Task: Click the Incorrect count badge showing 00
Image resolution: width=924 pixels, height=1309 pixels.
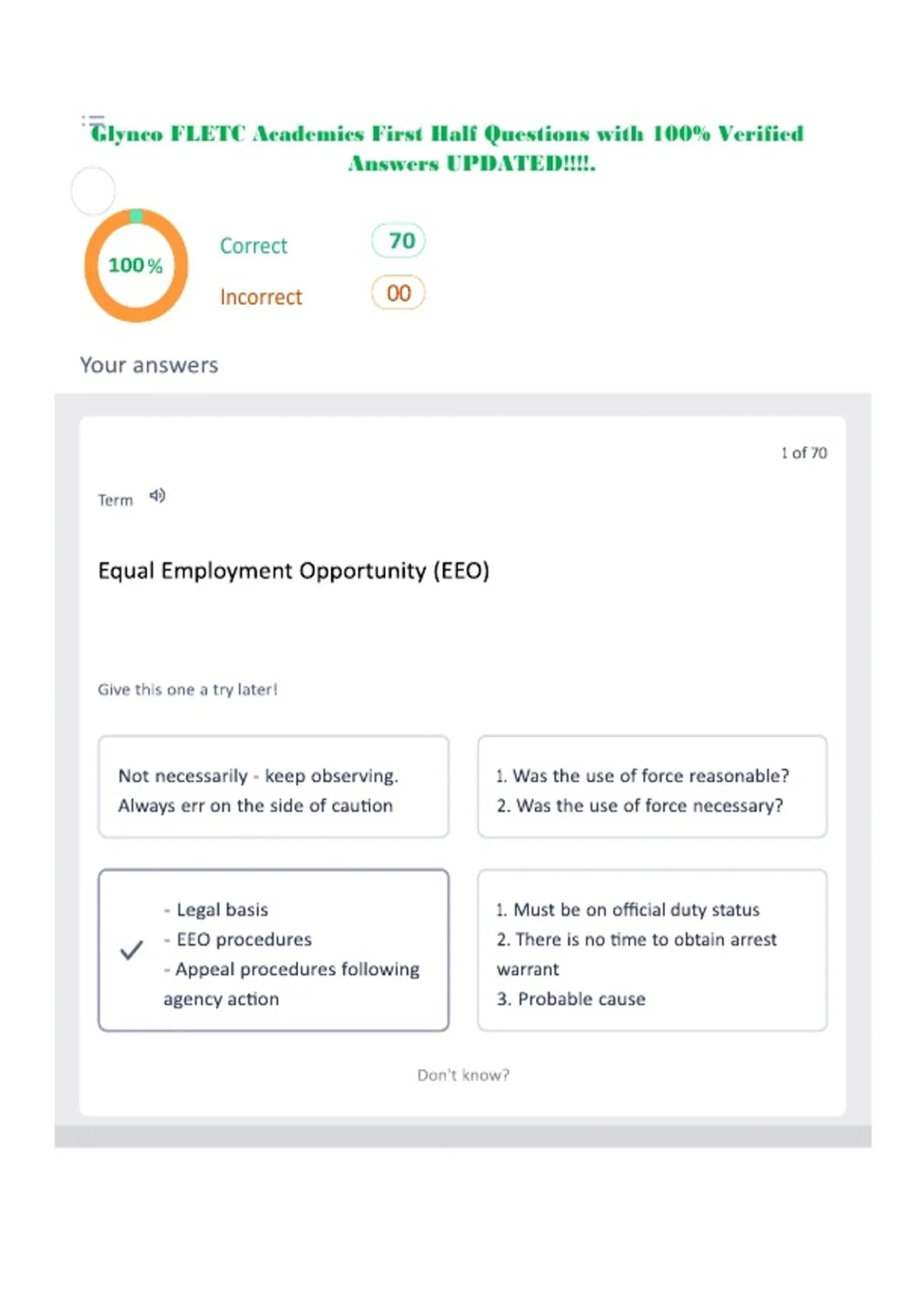Action: coord(398,293)
